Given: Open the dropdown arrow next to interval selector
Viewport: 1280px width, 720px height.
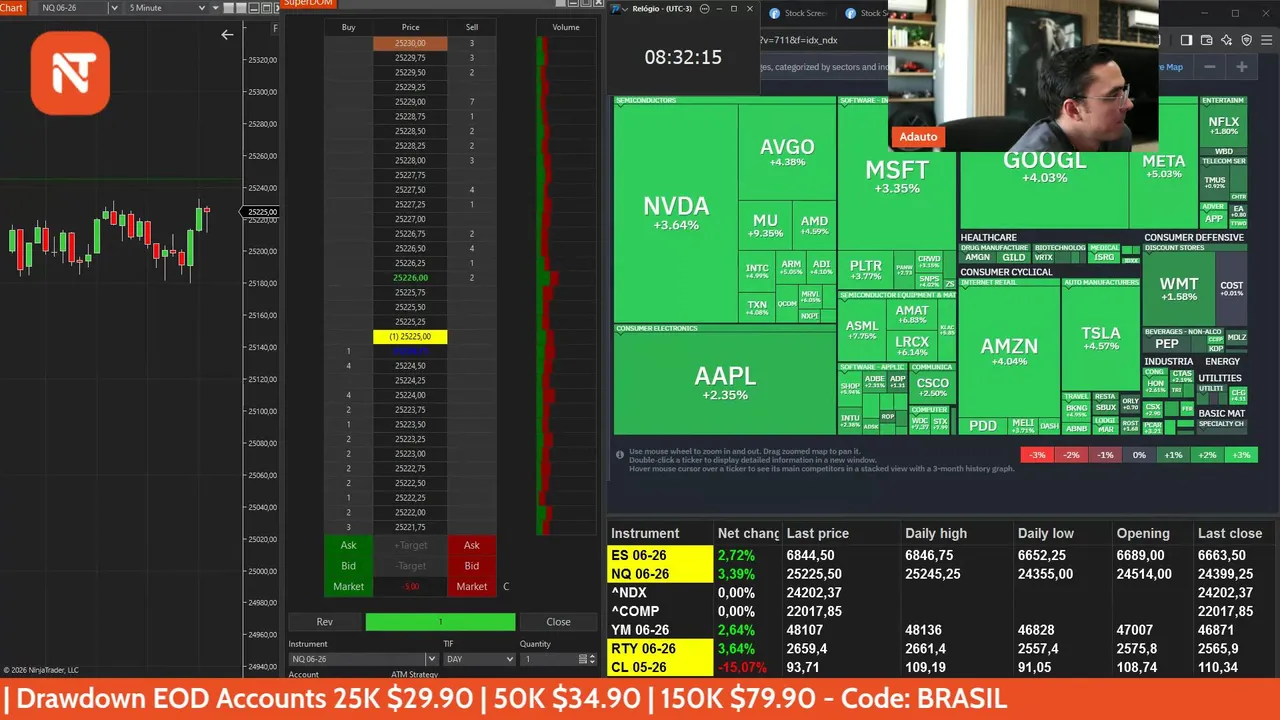Looking at the screenshot, I should 217,8.
